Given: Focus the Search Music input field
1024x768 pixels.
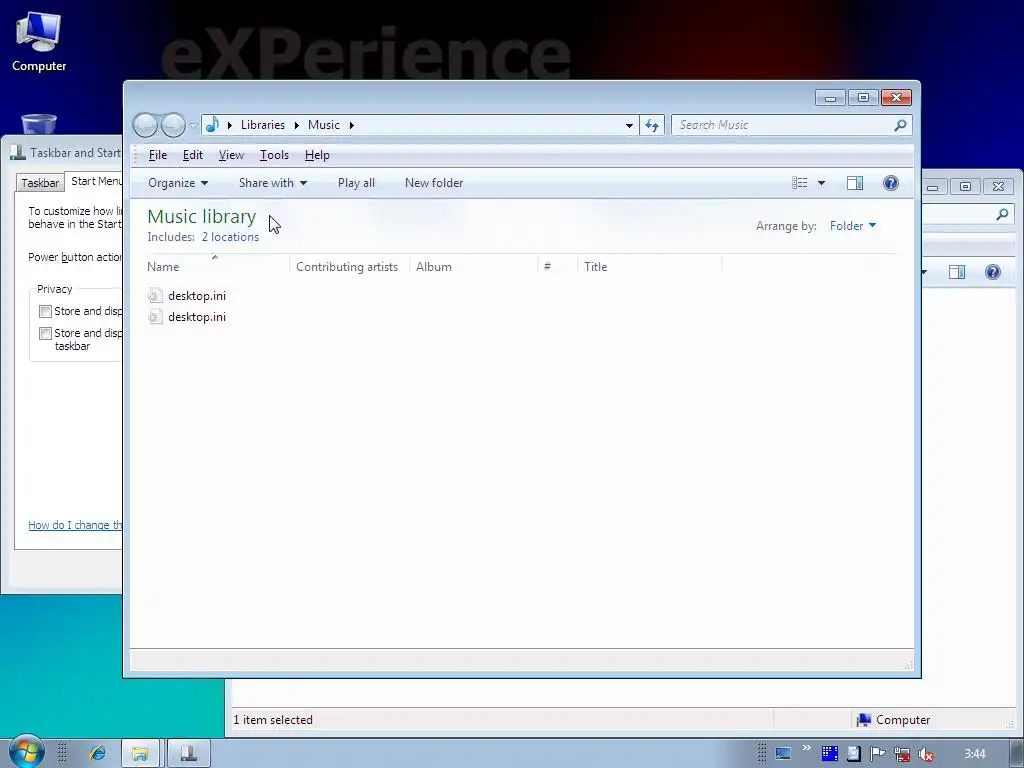Looking at the screenshot, I should pos(782,125).
